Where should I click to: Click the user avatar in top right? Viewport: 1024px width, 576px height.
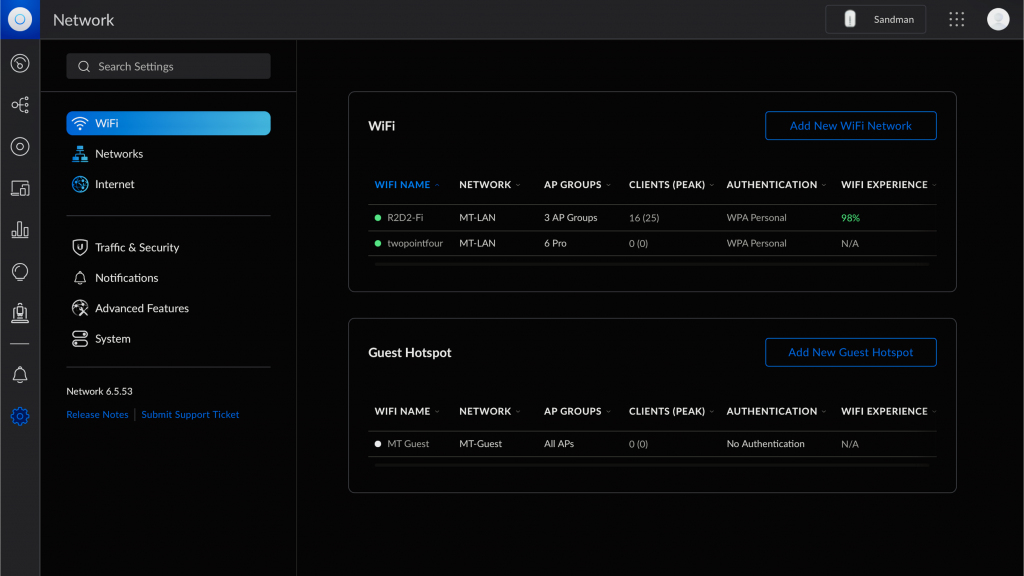(997, 19)
